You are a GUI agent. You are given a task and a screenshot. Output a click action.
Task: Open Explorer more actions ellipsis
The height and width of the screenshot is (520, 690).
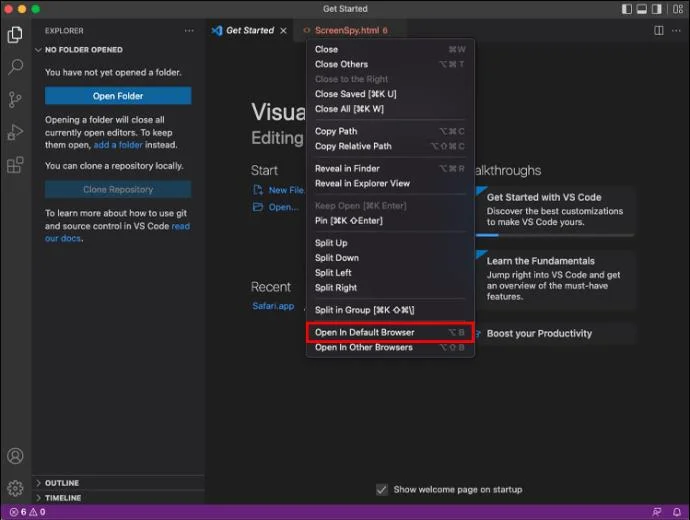[189, 31]
